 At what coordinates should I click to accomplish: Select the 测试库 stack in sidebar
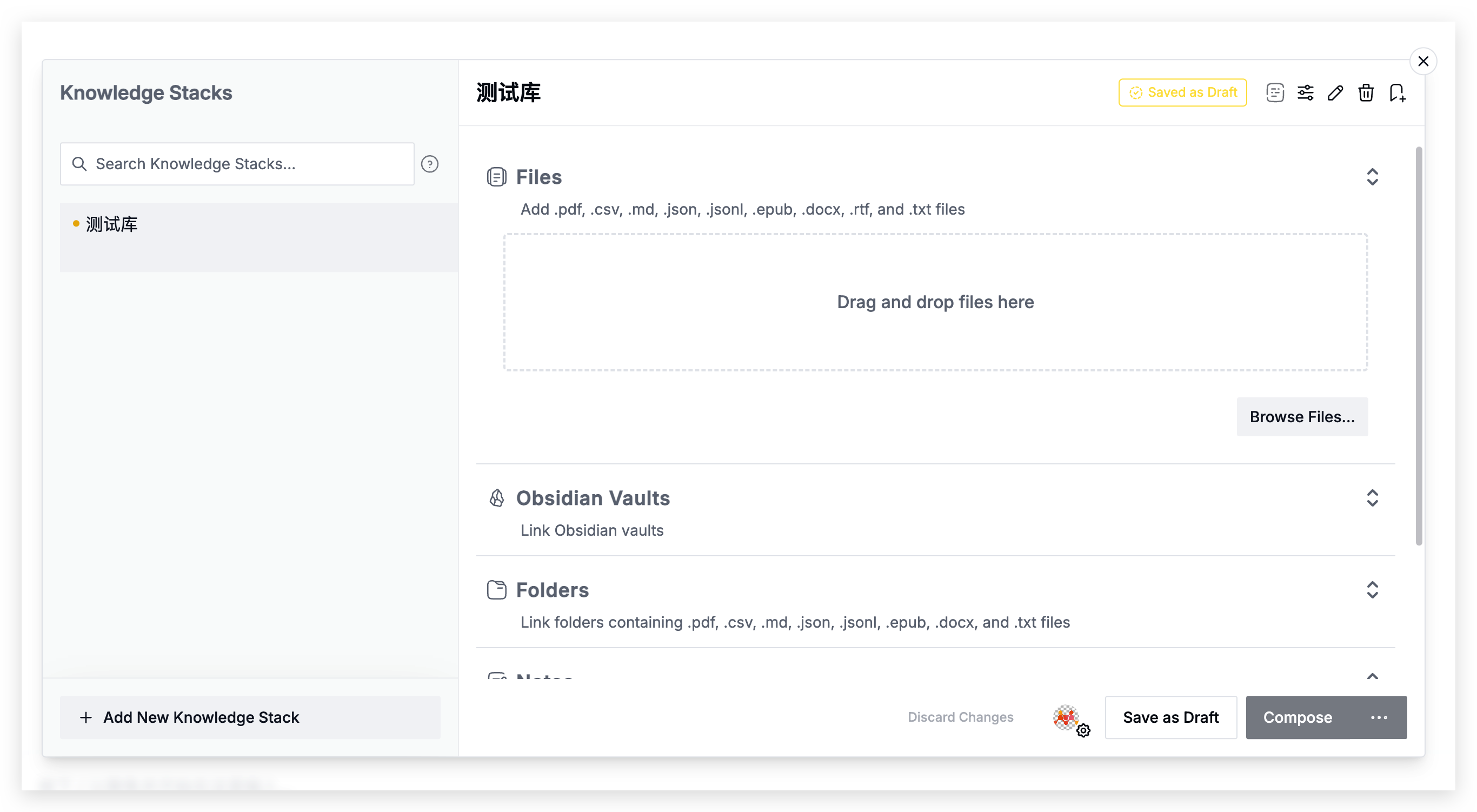259,236
